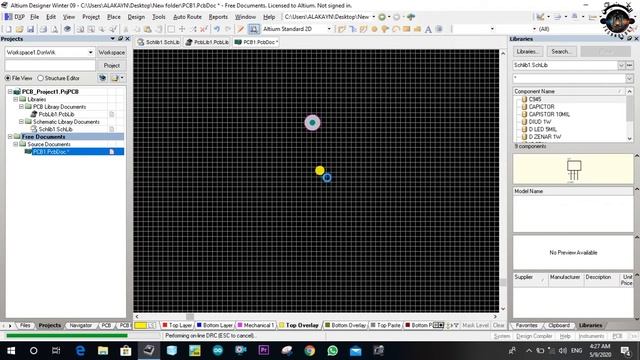Collapse the Free Documents node
This screenshot has width=640, height=360.
pyautogui.click(x=10, y=137)
